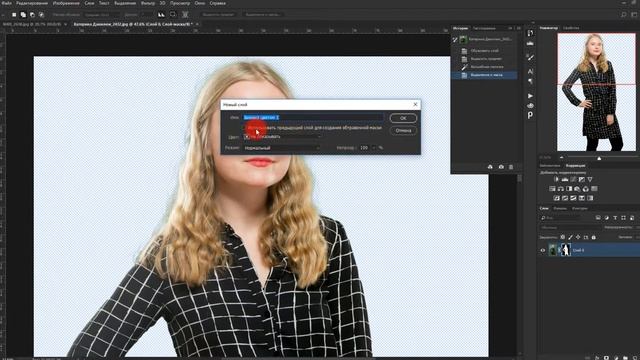The height and width of the screenshot is (360, 640).
Task: Add a Vibrance adjustment
Action: pyautogui.click(x=590, y=179)
